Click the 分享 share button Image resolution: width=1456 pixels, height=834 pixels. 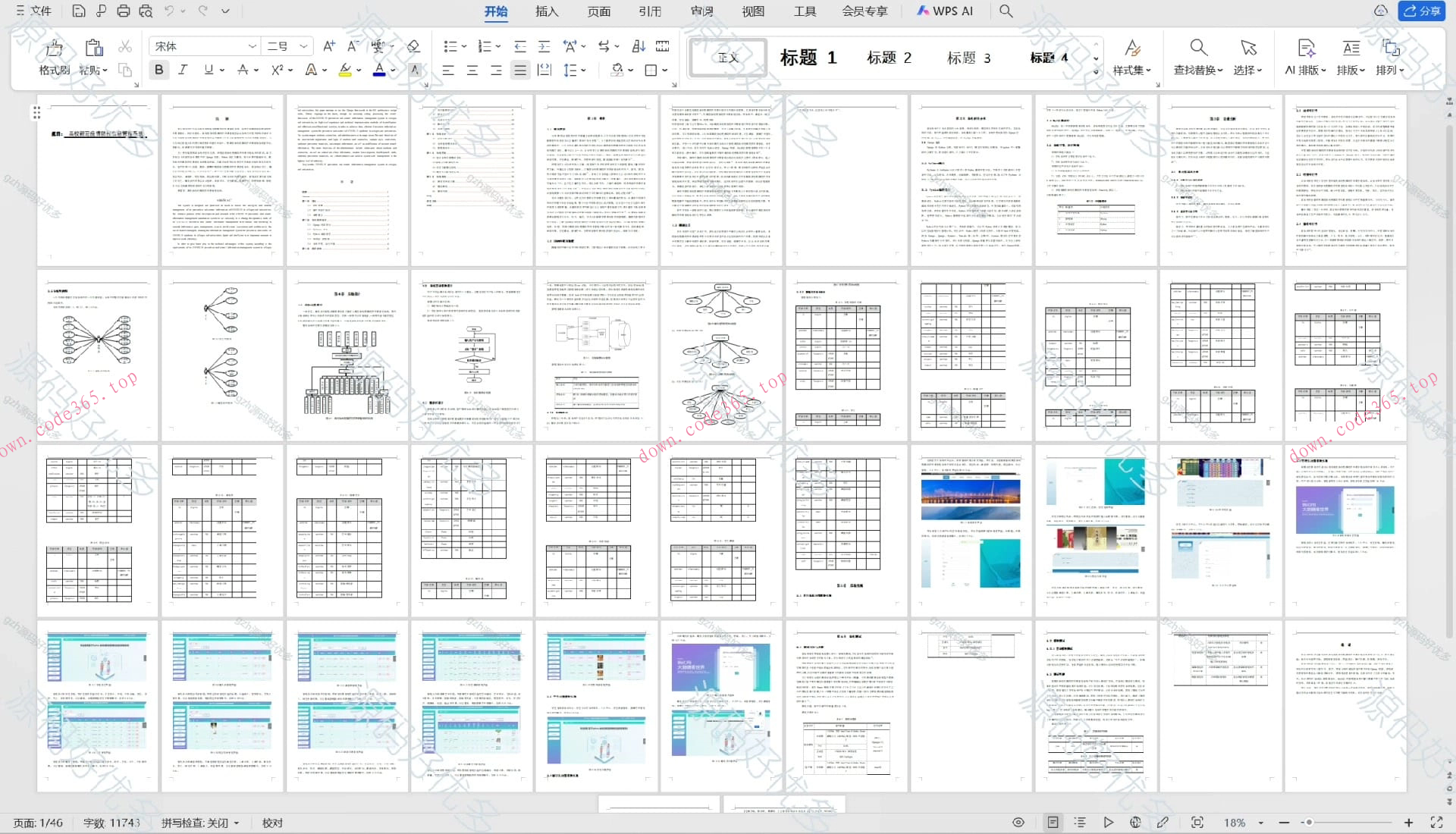[x=1422, y=11]
